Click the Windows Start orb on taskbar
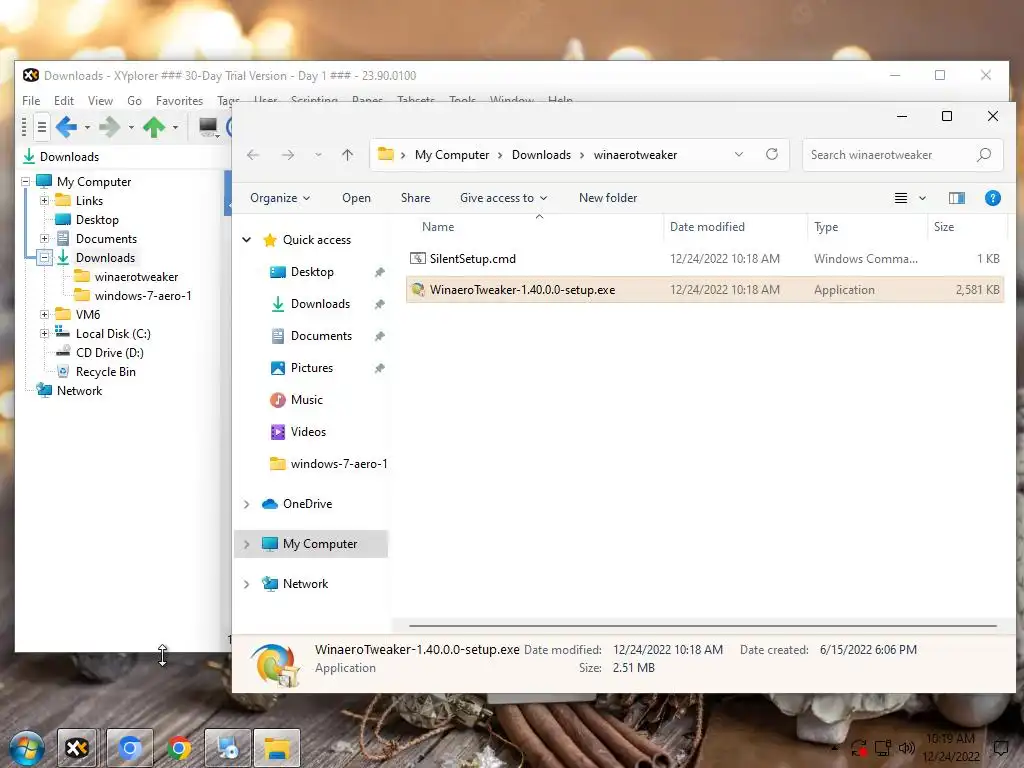1024x768 pixels. click(x=27, y=748)
